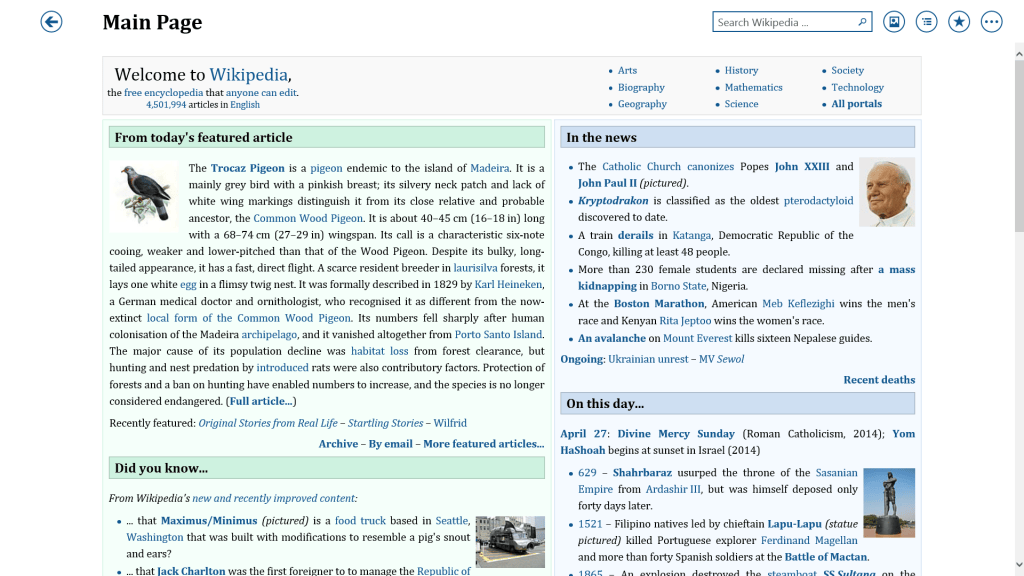
Task: Click the Meb Keflezighi link
Action: coord(798,303)
